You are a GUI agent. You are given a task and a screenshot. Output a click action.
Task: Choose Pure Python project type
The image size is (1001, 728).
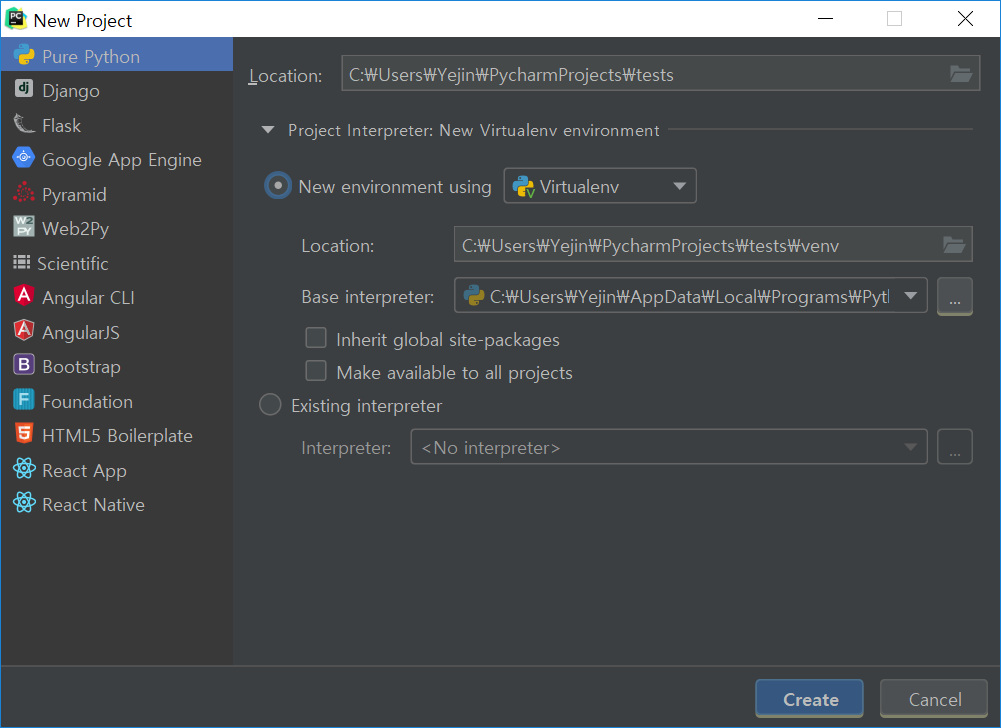click(117, 56)
